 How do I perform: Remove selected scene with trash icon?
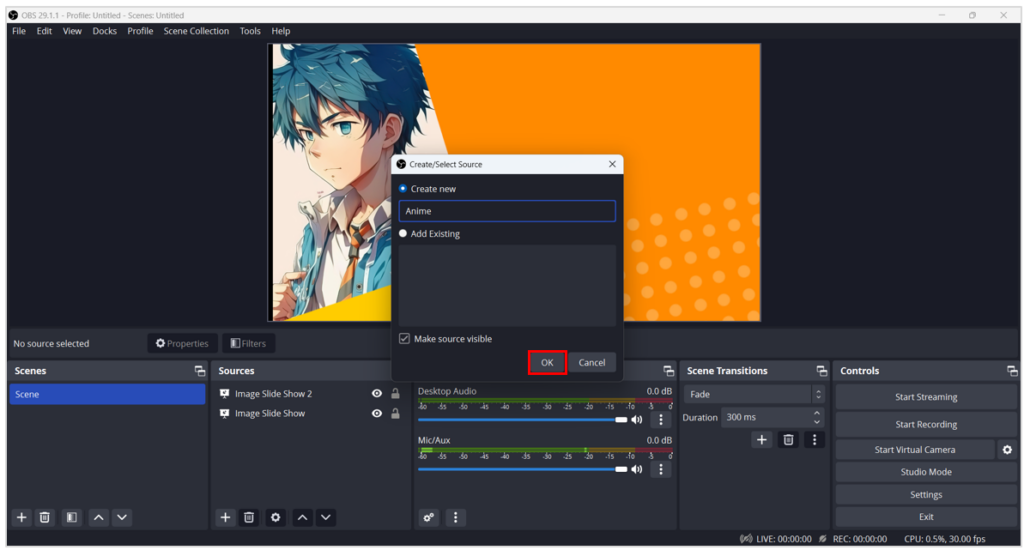pos(45,517)
